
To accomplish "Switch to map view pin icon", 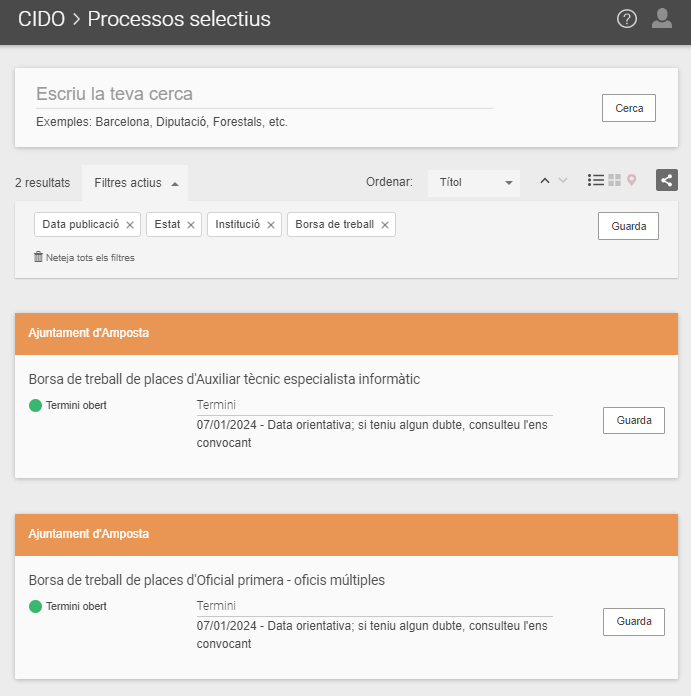I will 632,180.
